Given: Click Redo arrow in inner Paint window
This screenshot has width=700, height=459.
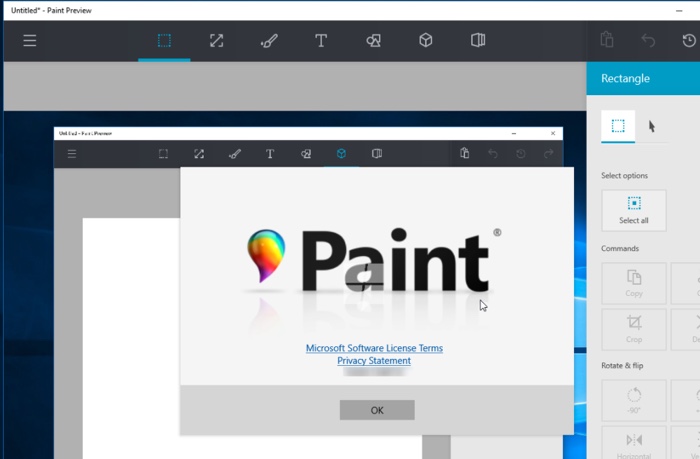Looking at the screenshot, I should pos(548,154).
